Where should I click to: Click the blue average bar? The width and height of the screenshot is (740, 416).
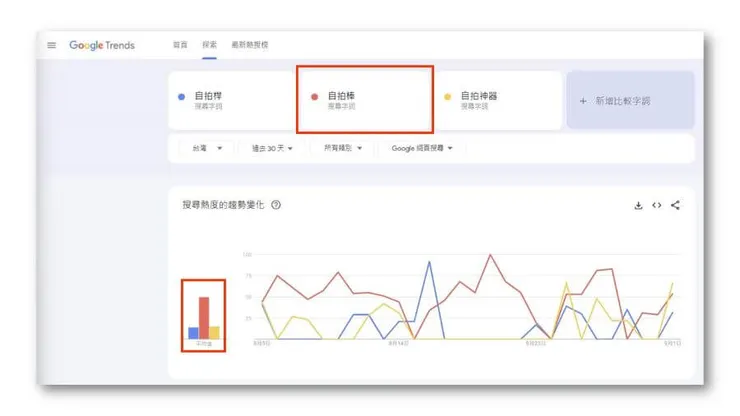tap(193, 333)
